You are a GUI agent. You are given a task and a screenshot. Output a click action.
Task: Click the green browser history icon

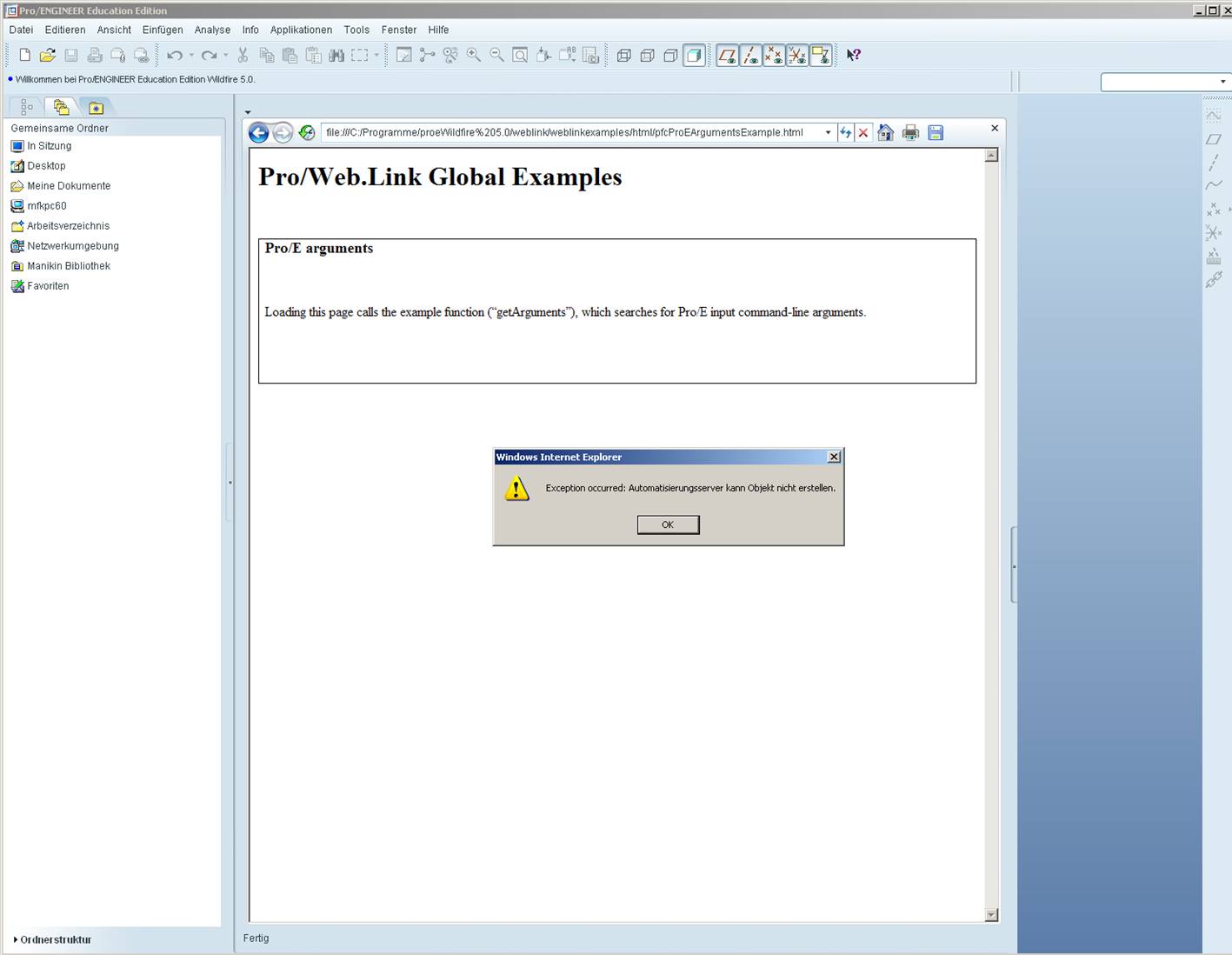306,132
